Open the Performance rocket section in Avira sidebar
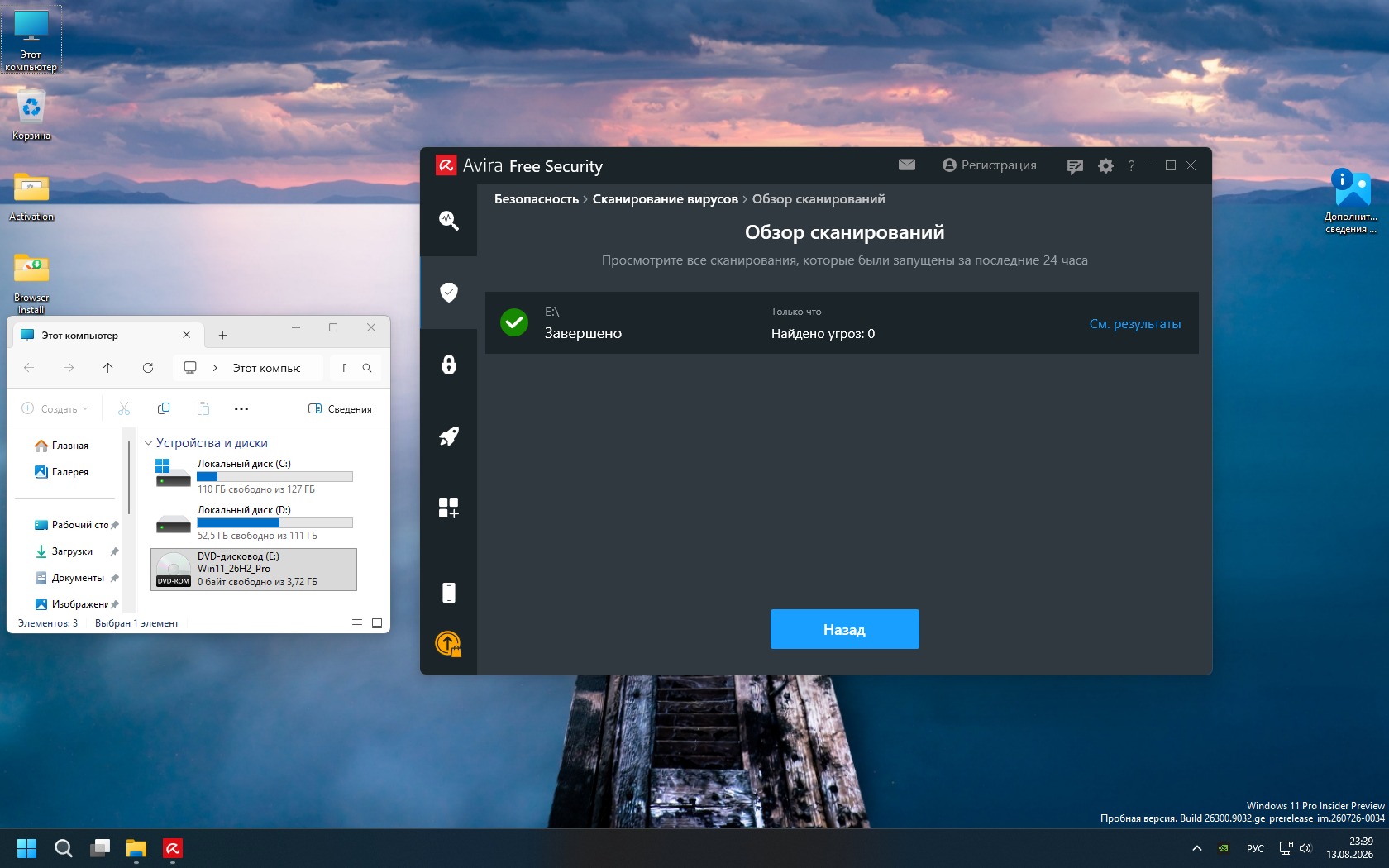The image size is (1389, 868). click(448, 436)
